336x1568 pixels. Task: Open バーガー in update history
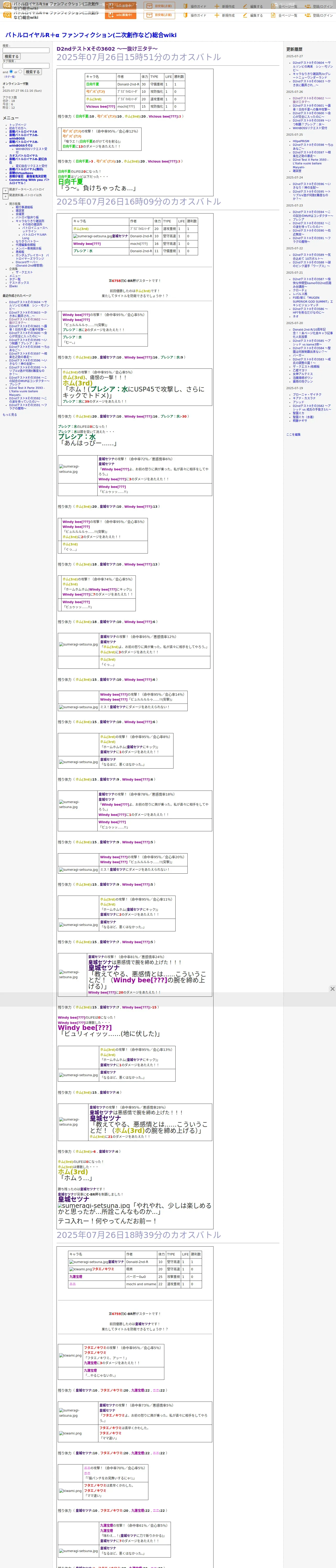(298, 355)
